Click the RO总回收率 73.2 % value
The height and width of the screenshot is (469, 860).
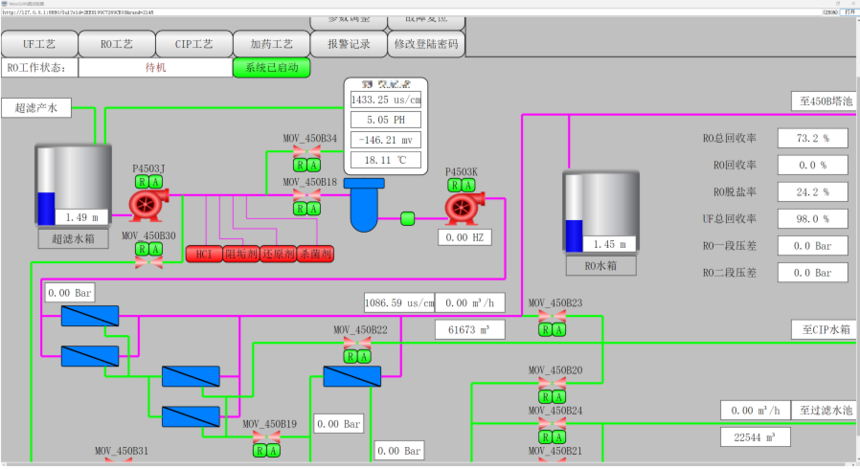(813, 138)
